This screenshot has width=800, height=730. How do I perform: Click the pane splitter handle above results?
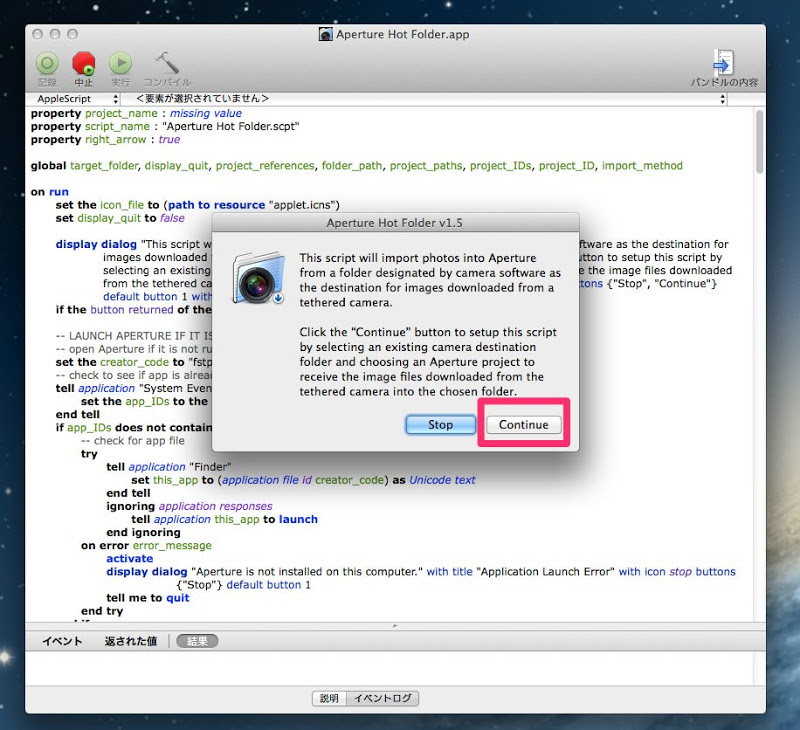(395, 626)
